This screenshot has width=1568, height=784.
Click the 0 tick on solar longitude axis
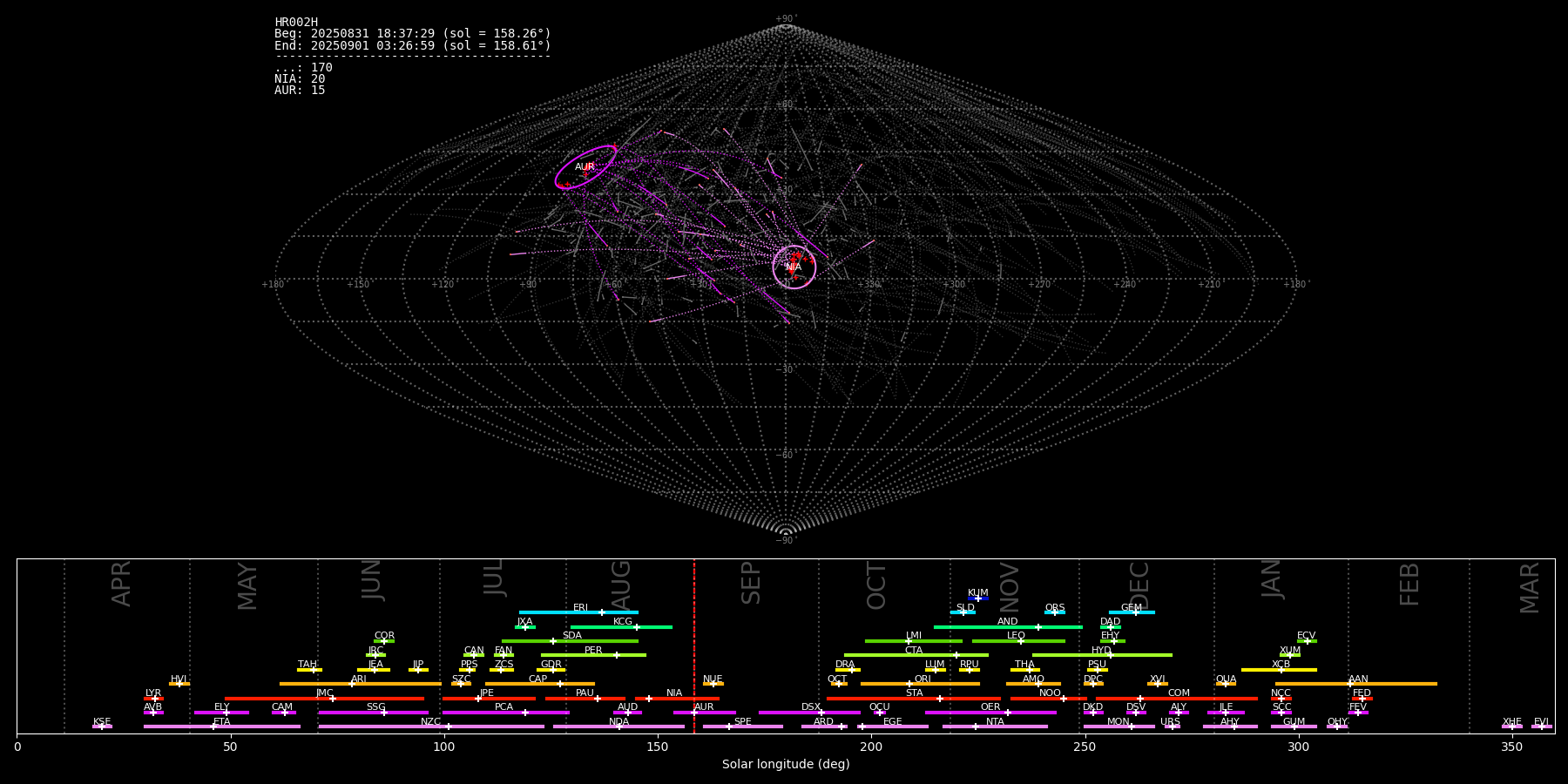coord(17,747)
